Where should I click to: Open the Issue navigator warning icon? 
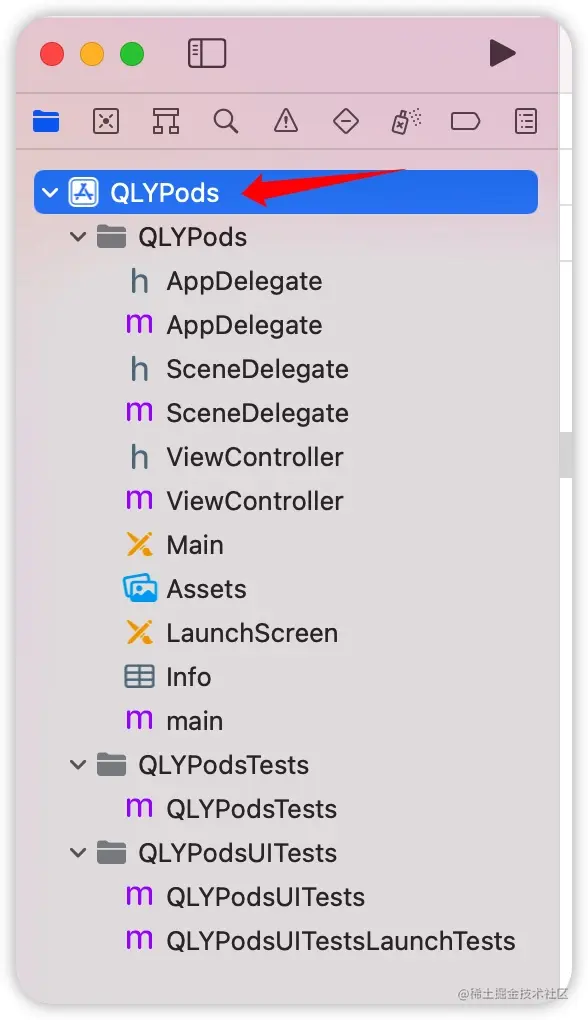click(286, 121)
